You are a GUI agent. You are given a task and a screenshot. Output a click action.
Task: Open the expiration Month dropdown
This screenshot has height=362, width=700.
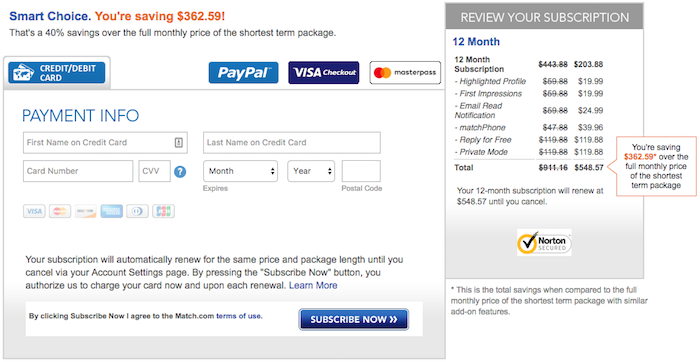tap(240, 171)
